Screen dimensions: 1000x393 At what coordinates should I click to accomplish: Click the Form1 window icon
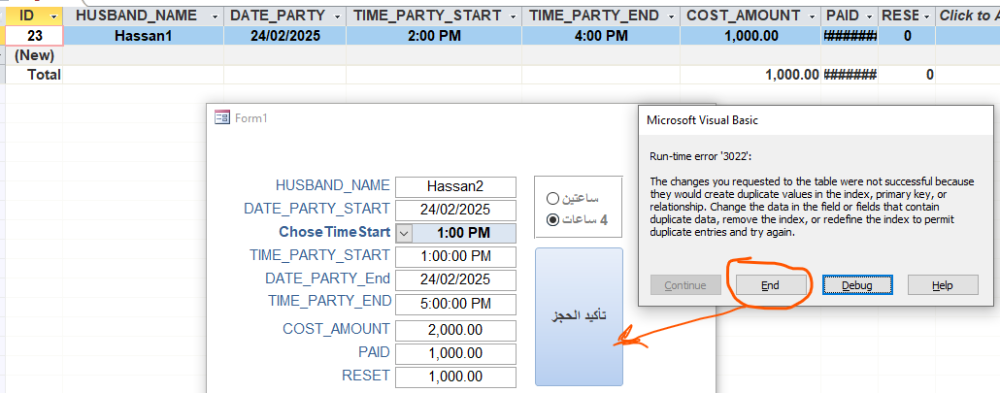point(222,117)
